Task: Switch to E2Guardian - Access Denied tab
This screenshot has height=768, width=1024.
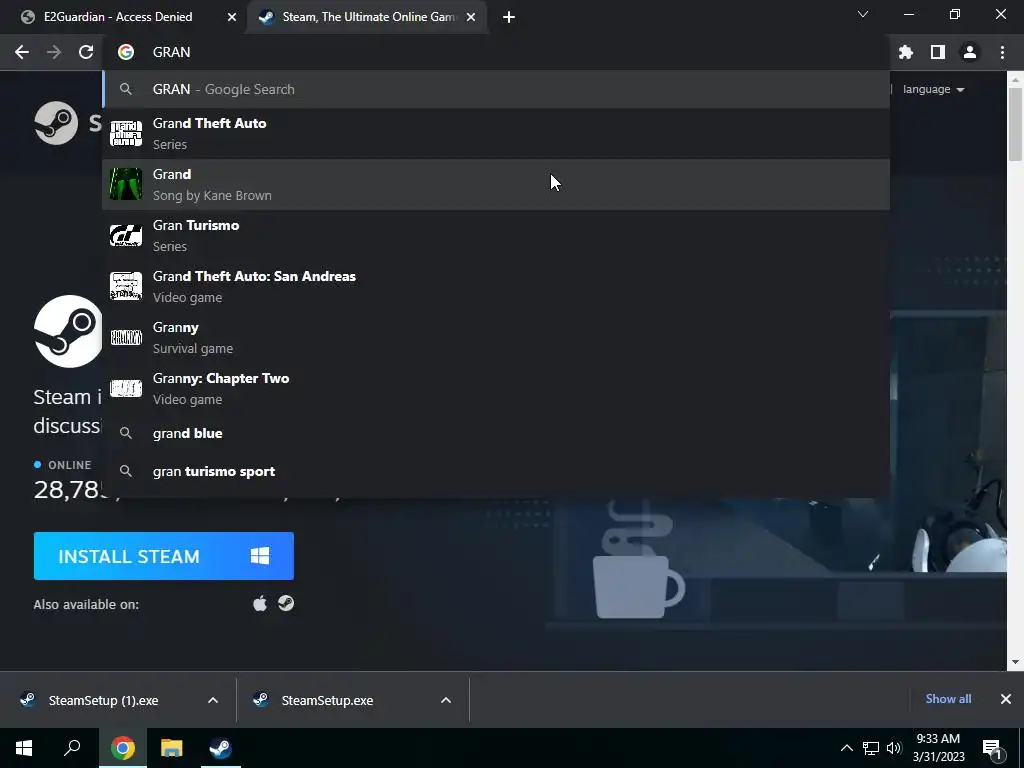Action: (x=118, y=17)
